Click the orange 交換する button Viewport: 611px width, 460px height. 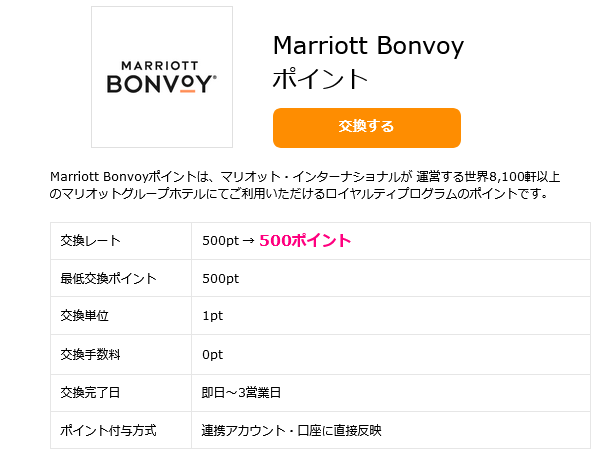coord(367,128)
